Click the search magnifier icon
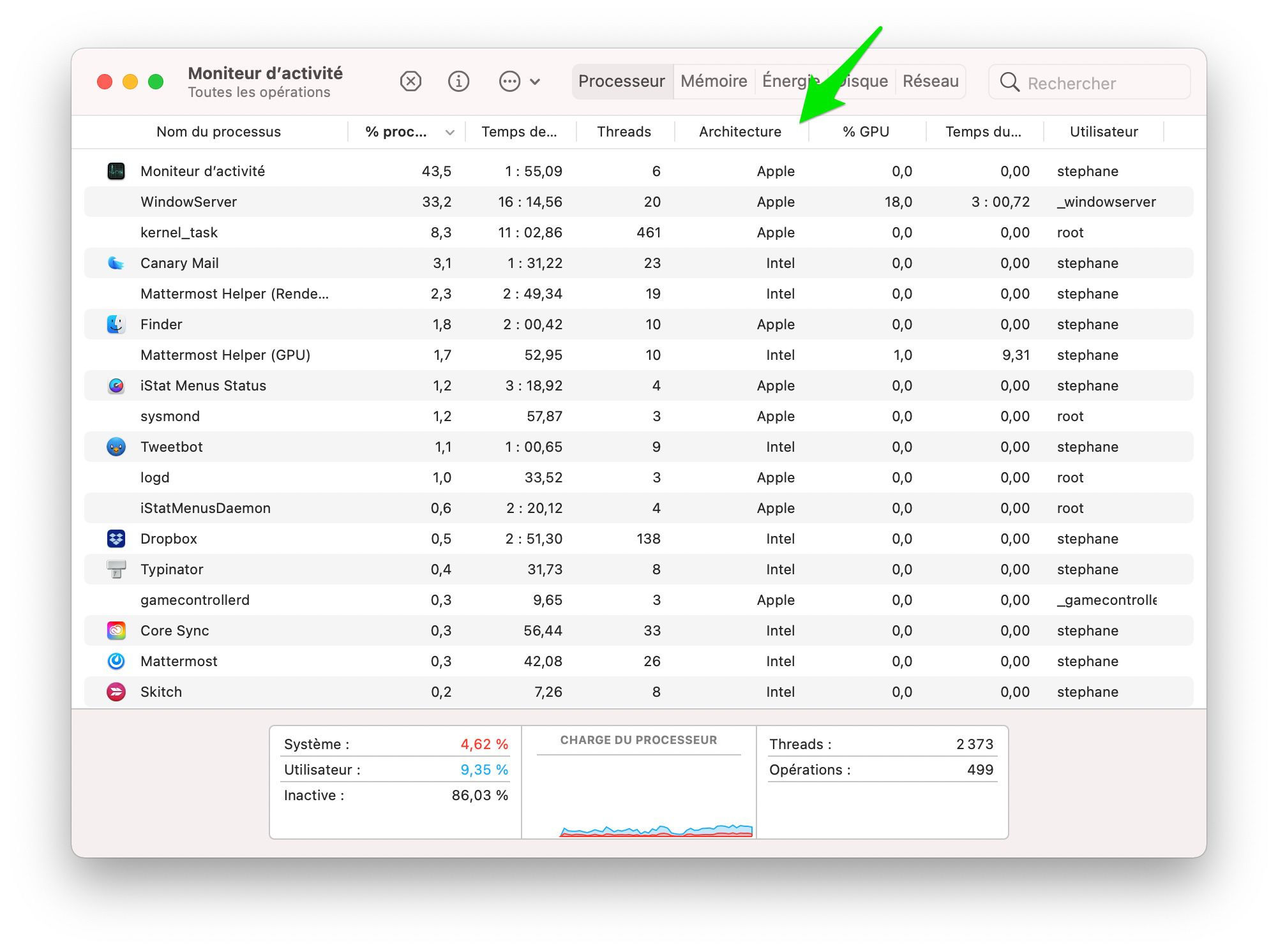The width and height of the screenshot is (1278, 952). 1009,82
